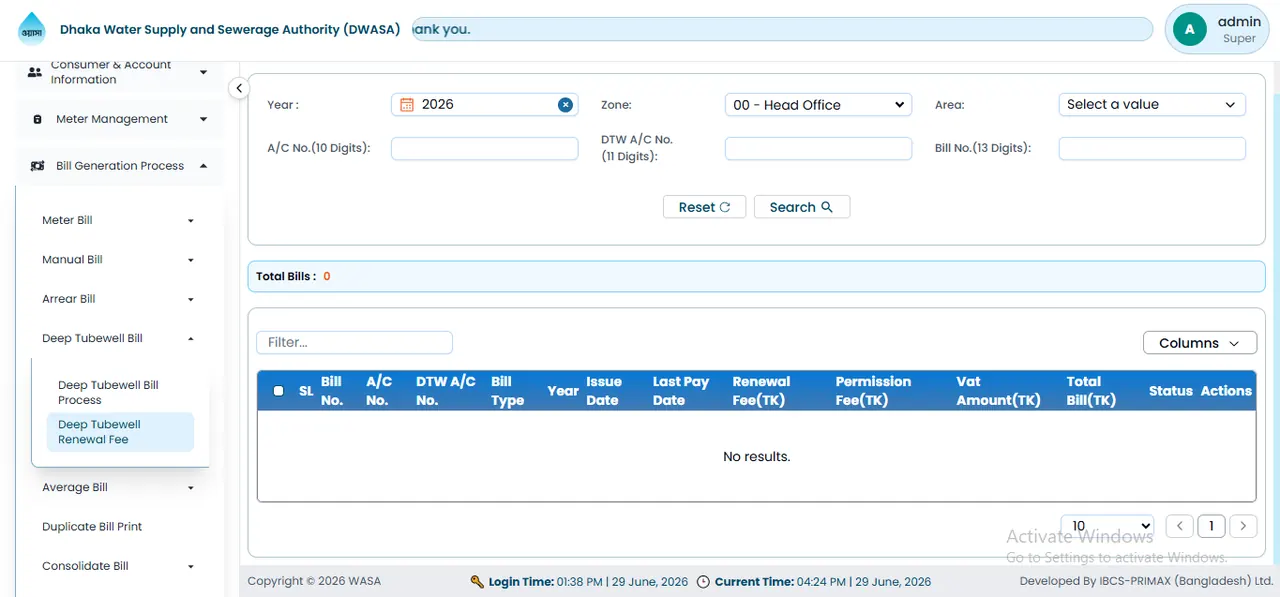Collapse the Bill Generation Process menu
Image resolution: width=1280 pixels, height=597 pixels.
tap(204, 166)
